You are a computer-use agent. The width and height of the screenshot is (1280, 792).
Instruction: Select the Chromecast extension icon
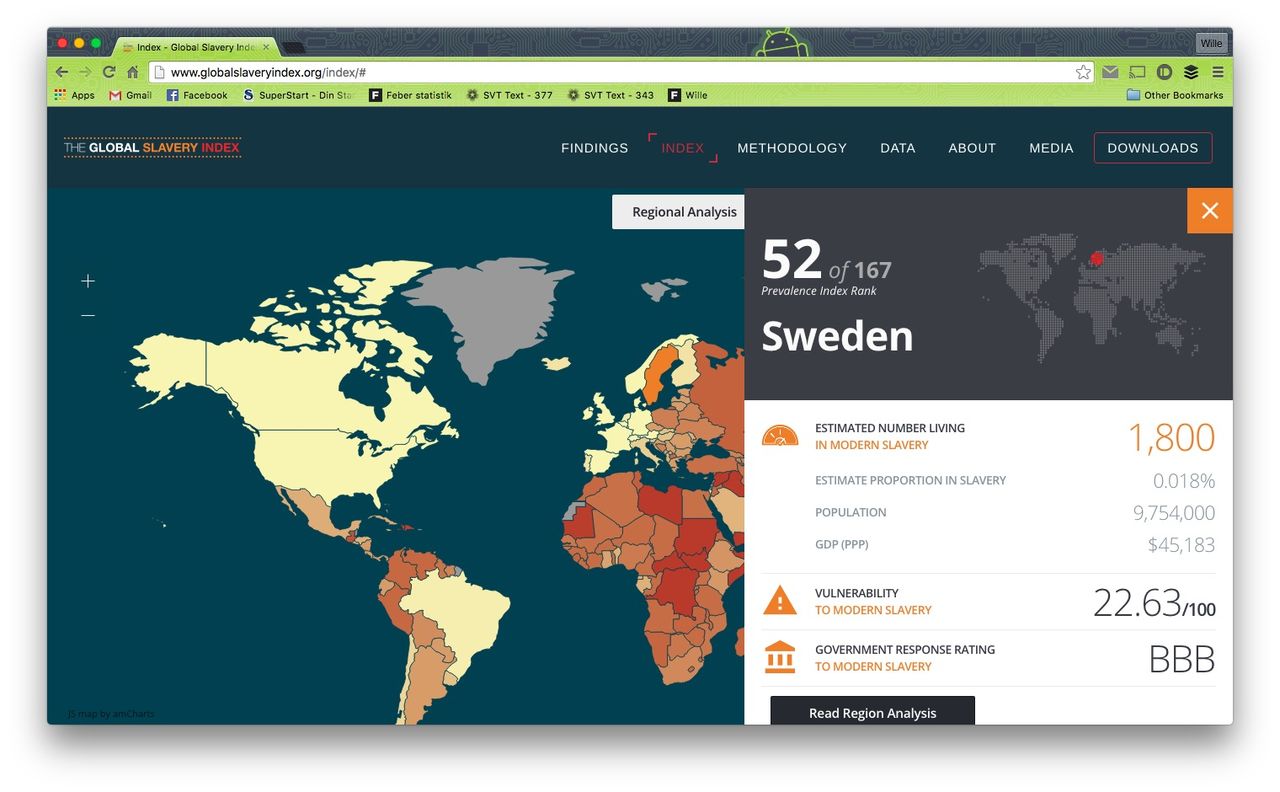point(1137,71)
